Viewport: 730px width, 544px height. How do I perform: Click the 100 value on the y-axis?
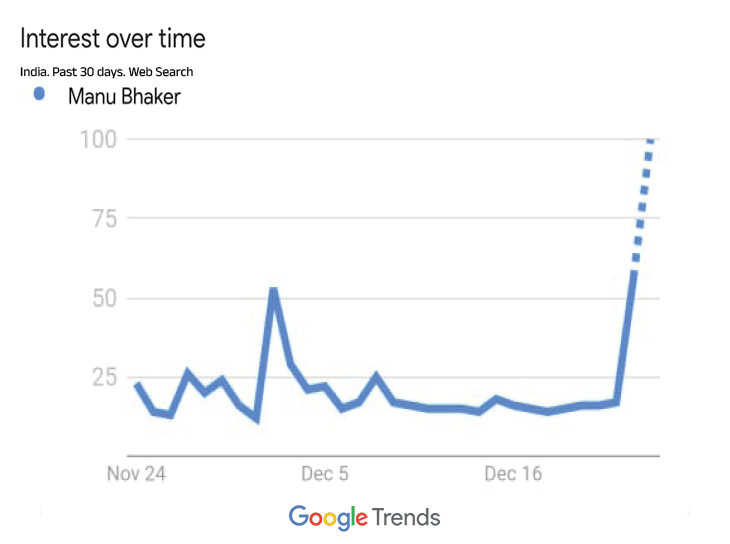(x=98, y=138)
